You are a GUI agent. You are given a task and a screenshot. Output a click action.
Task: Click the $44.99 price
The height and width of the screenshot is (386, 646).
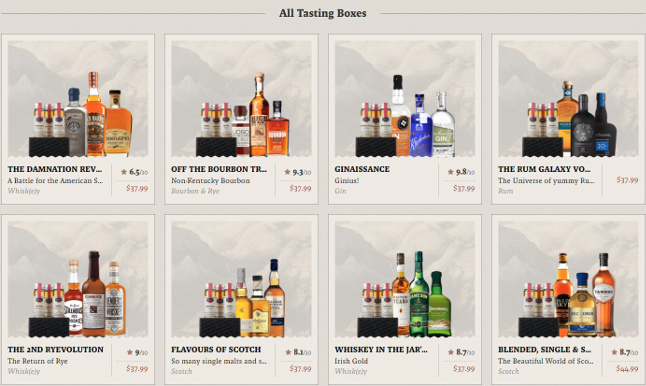click(x=627, y=369)
